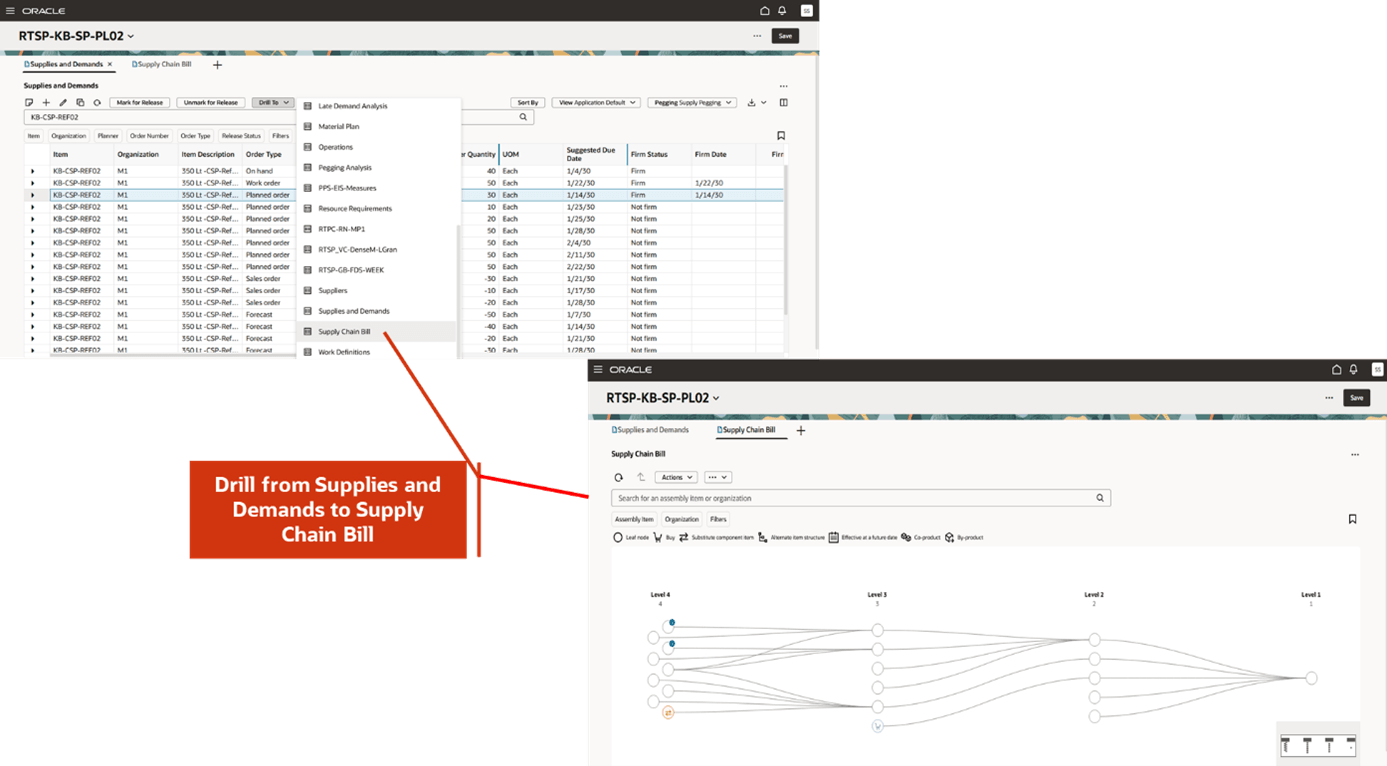This screenshot has height=766, width=1387.
Task: Open the SS avatar in the Supply Chain Bill window
Action: coord(1377,370)
